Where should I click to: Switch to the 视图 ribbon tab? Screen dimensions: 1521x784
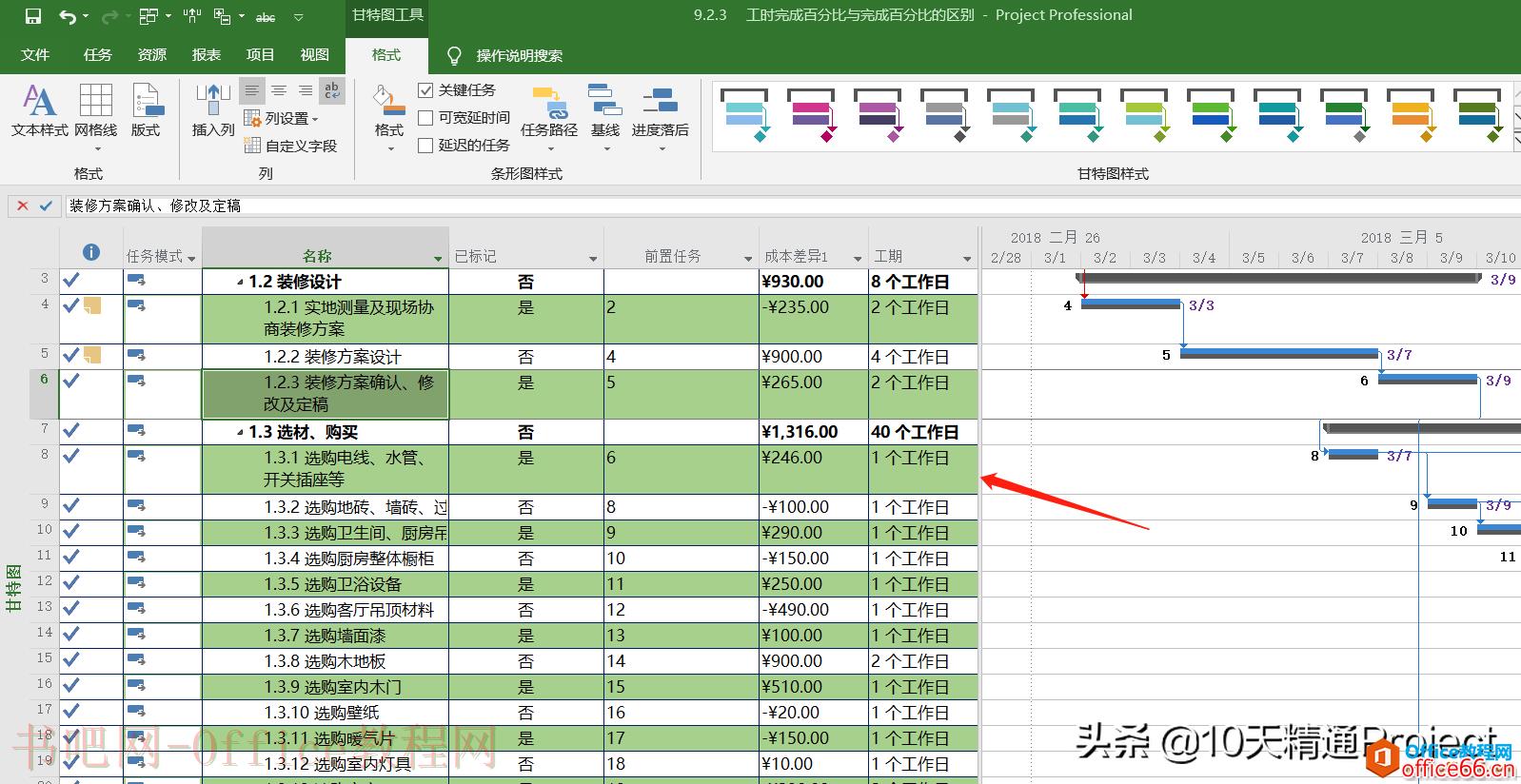point(315,55)
